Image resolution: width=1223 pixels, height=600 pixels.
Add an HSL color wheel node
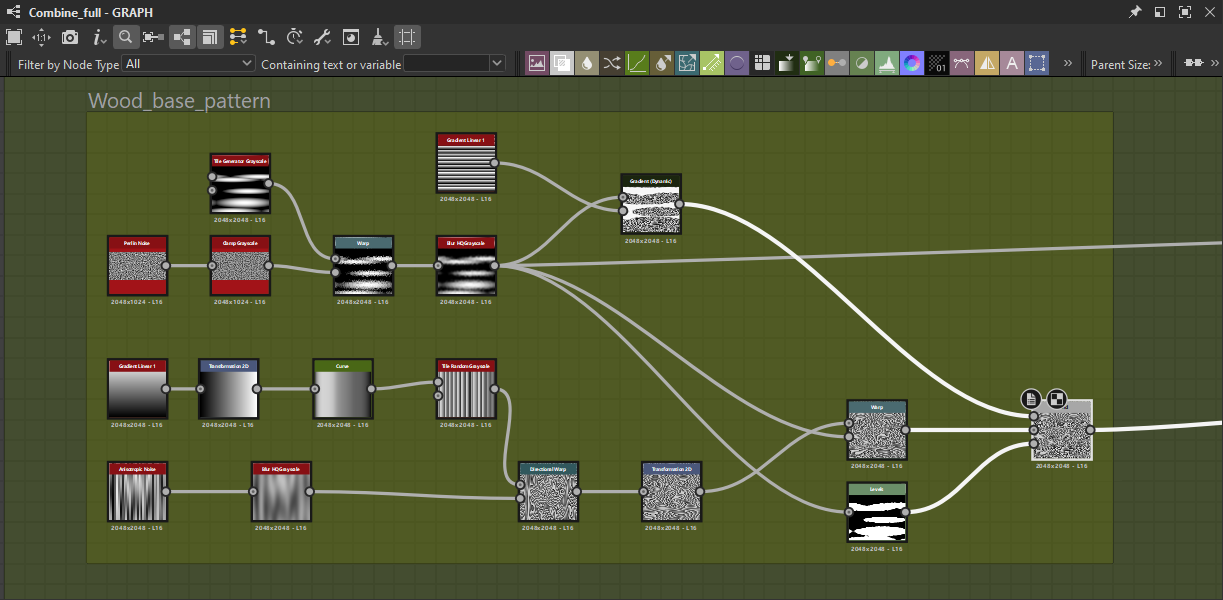coord(912,63)
